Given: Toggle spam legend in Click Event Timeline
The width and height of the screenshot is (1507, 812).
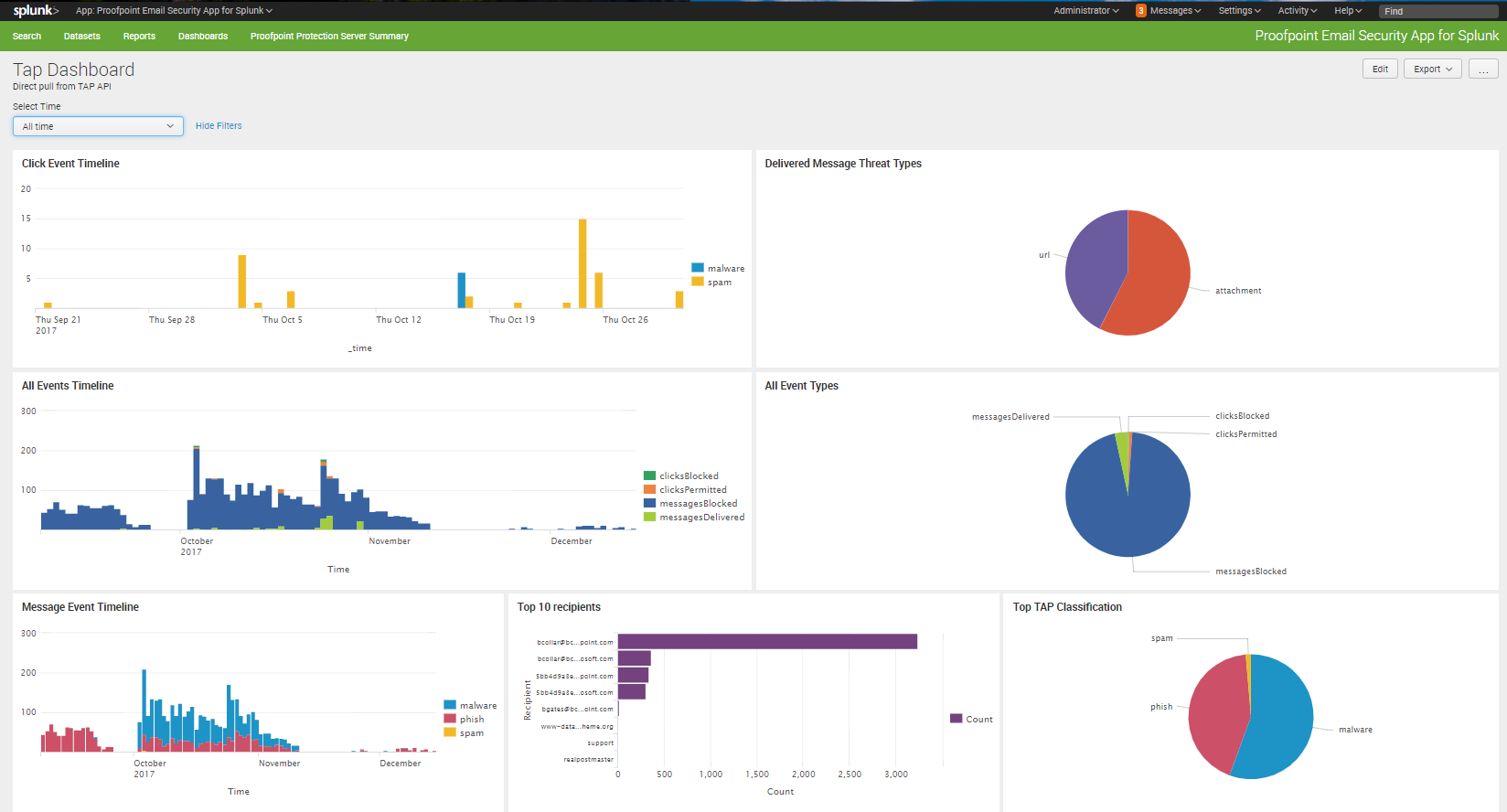Looking at the screenshot, I should point(711,282).
